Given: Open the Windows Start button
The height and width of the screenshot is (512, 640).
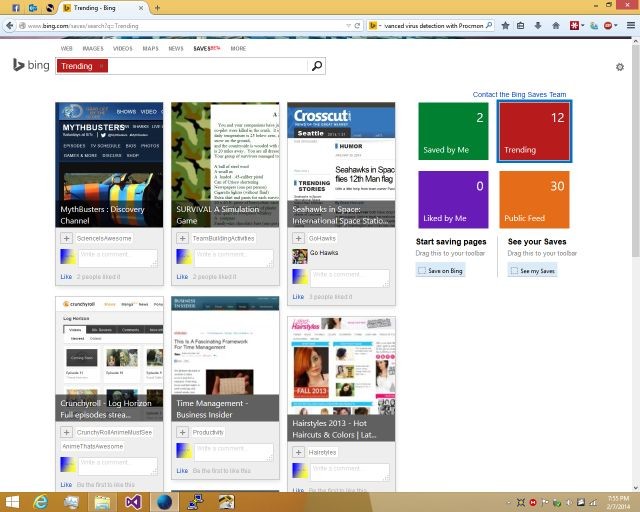Looking at the screenshot, I should [x=12, y=502].
